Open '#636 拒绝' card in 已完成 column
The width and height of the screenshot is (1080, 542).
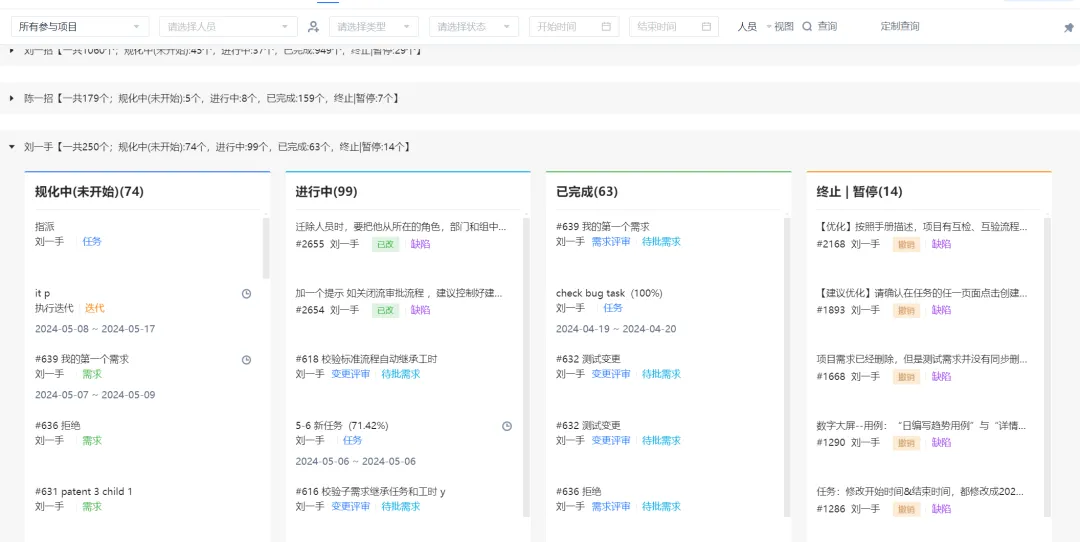pos(579,492)
